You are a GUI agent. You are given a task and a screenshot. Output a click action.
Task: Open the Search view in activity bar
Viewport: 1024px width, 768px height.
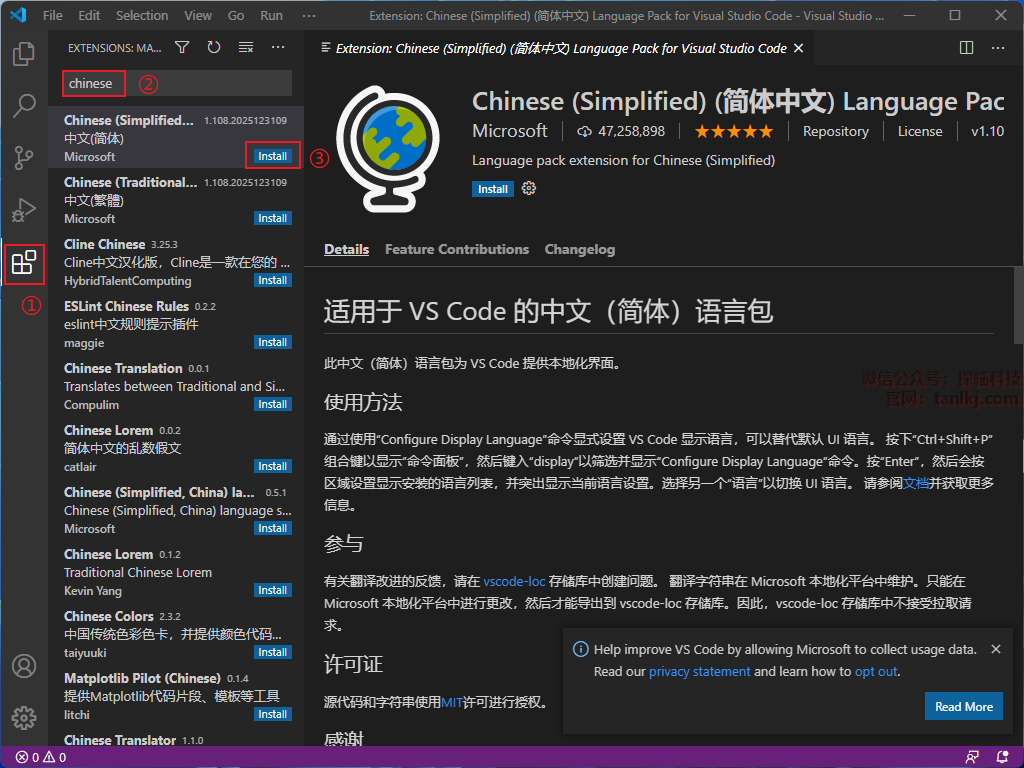[x=24, y=105]
